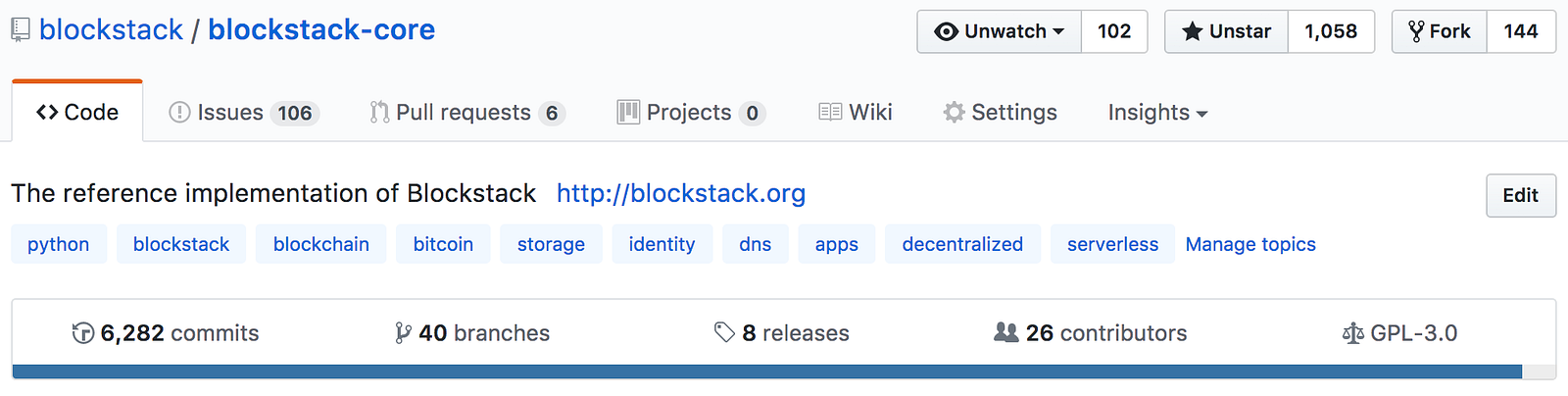Click the Settings gear icon
Image resolution: width=1568 pixels, height=396 pixels.
(x=954, y=113)
